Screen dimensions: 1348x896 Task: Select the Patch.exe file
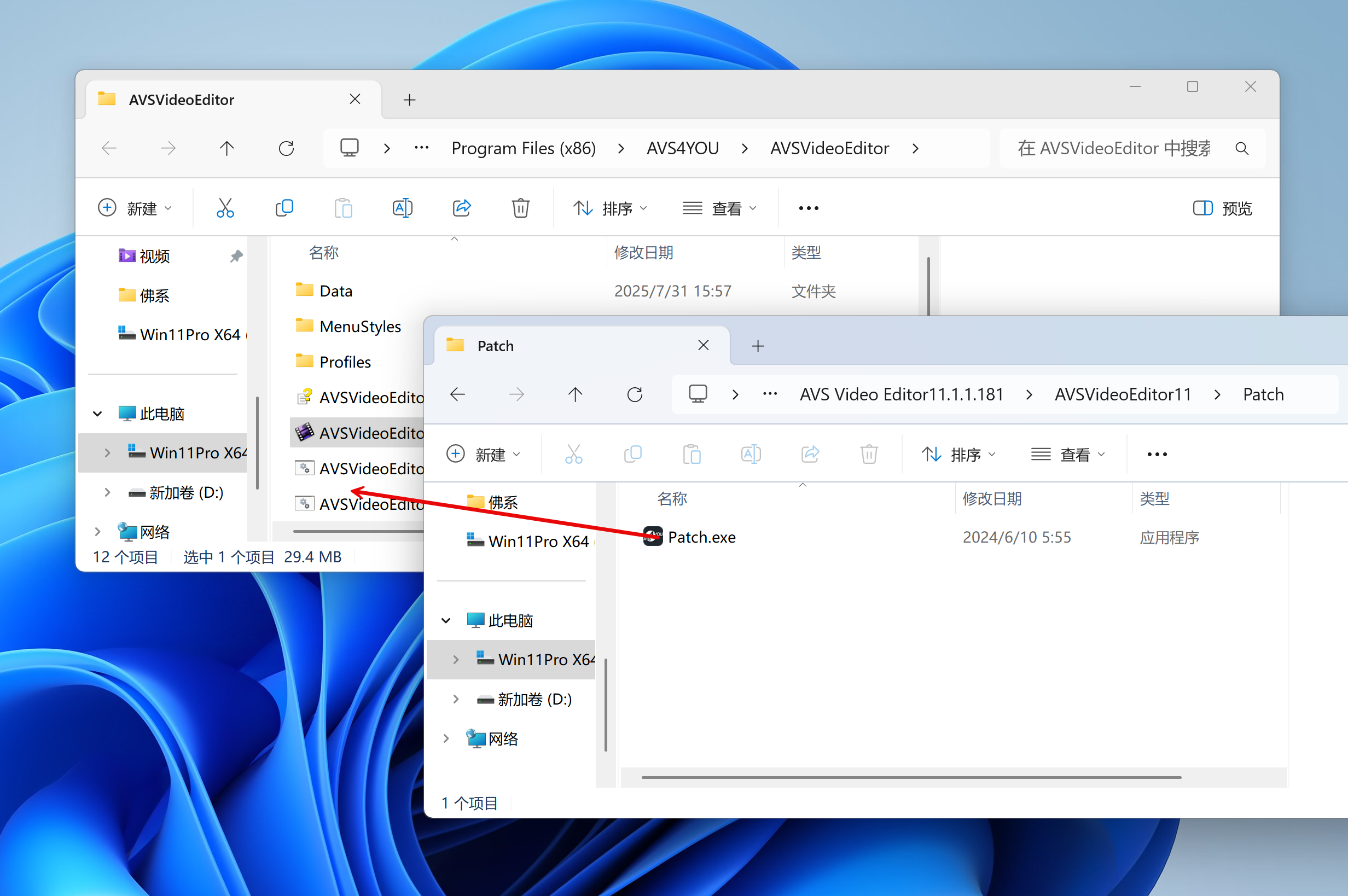[x=701, y=537]
